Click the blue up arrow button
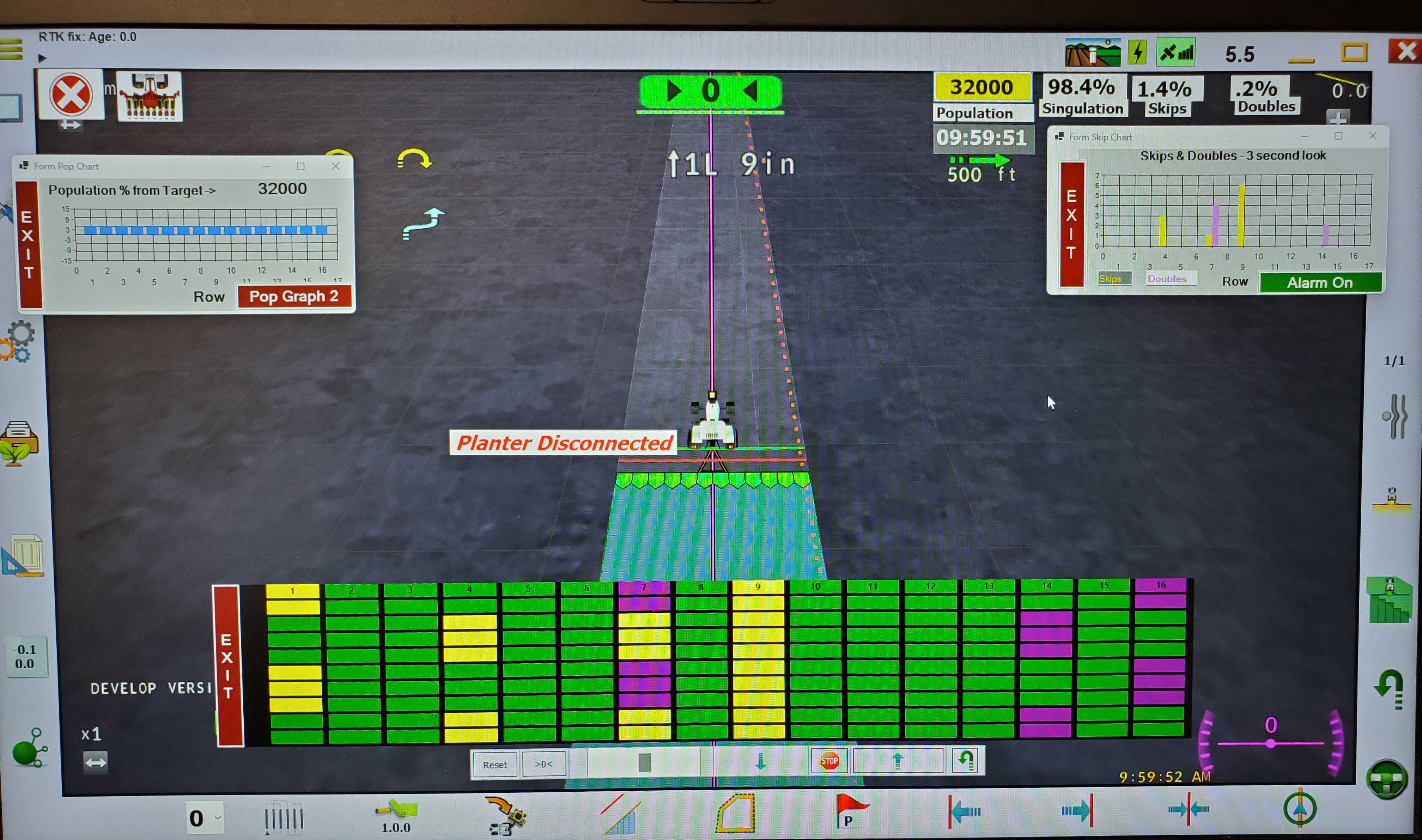 tap(898, 760)
